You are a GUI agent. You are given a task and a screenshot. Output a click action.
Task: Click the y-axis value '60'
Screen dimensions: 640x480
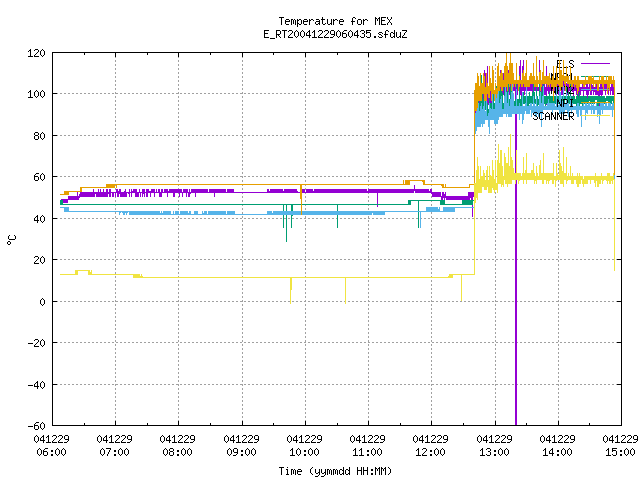[x=39, y=177]
